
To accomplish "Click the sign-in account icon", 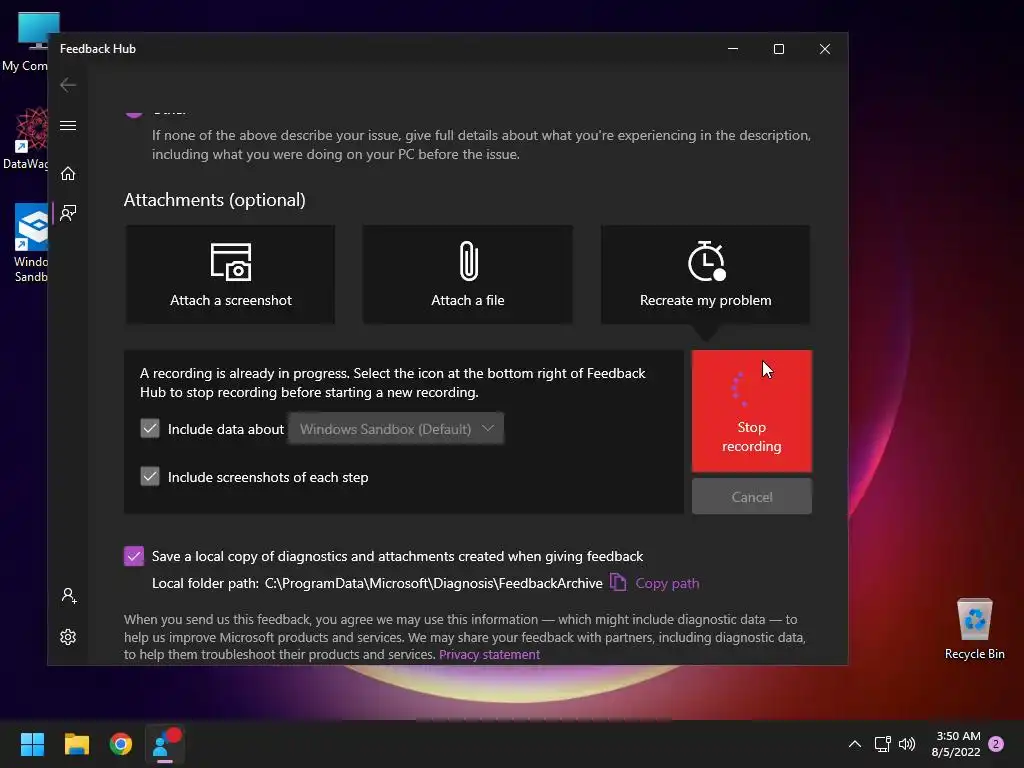I will 69,596.
